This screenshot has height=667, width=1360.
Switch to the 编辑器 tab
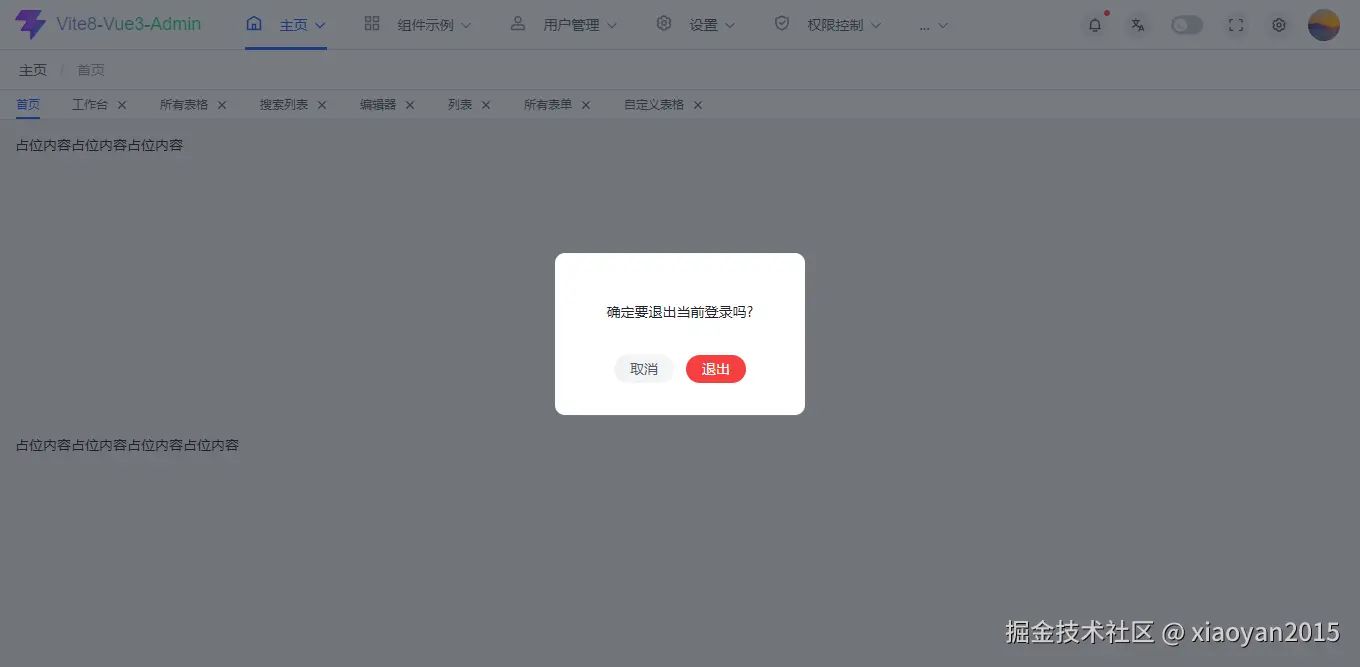point(378,104)
